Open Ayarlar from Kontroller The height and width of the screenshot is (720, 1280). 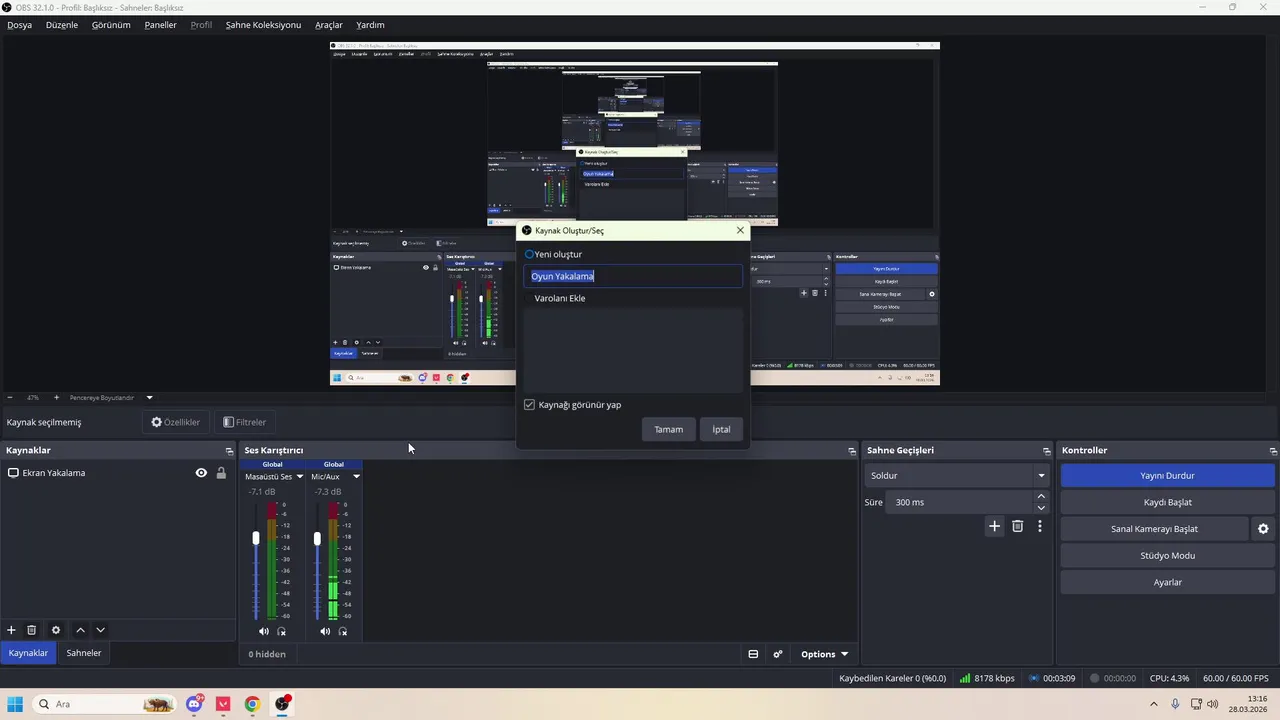pos(1167,582)
